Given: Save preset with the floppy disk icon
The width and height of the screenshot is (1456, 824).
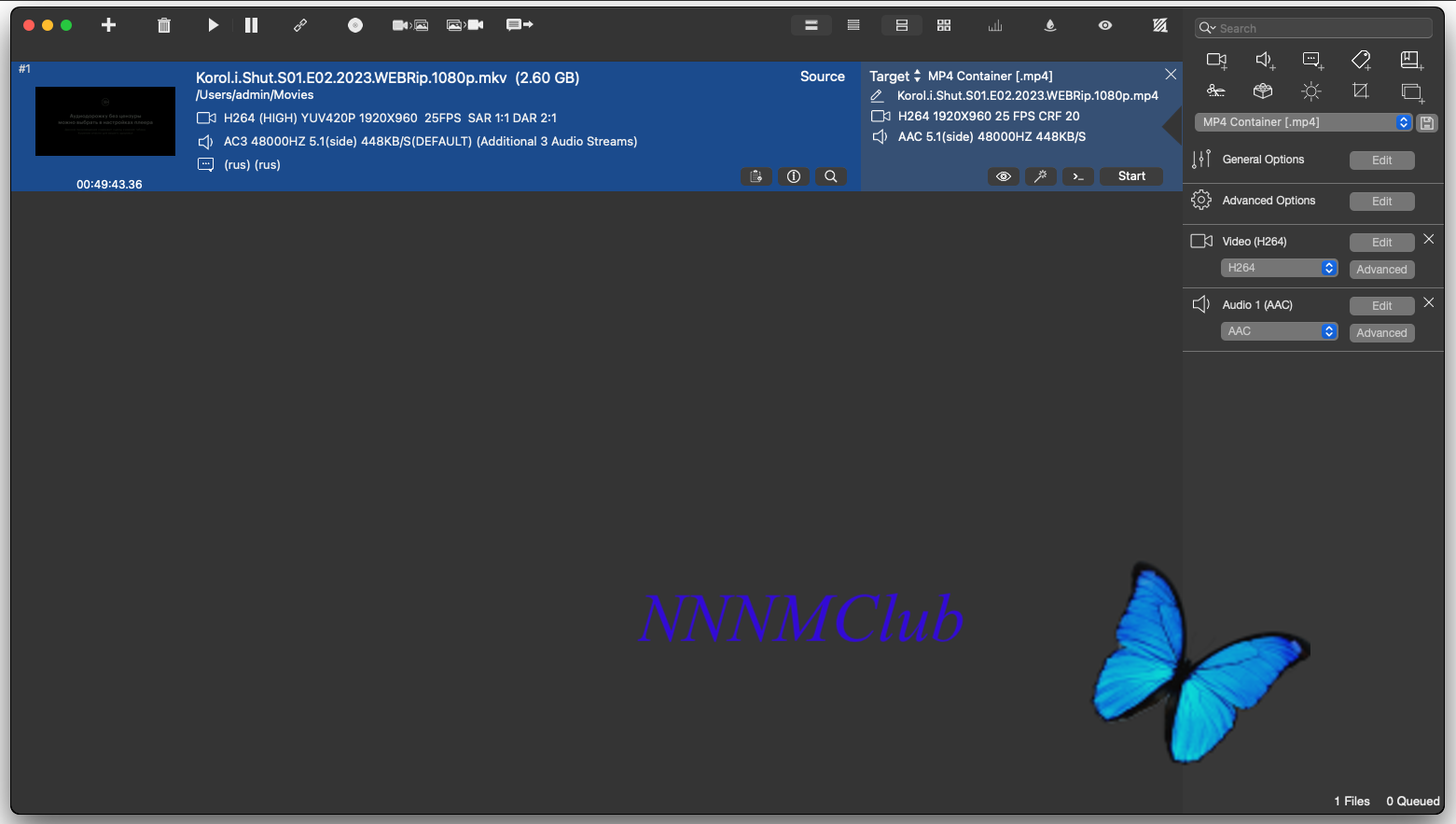Looking at the screenshot, I should pos(1427,122).
